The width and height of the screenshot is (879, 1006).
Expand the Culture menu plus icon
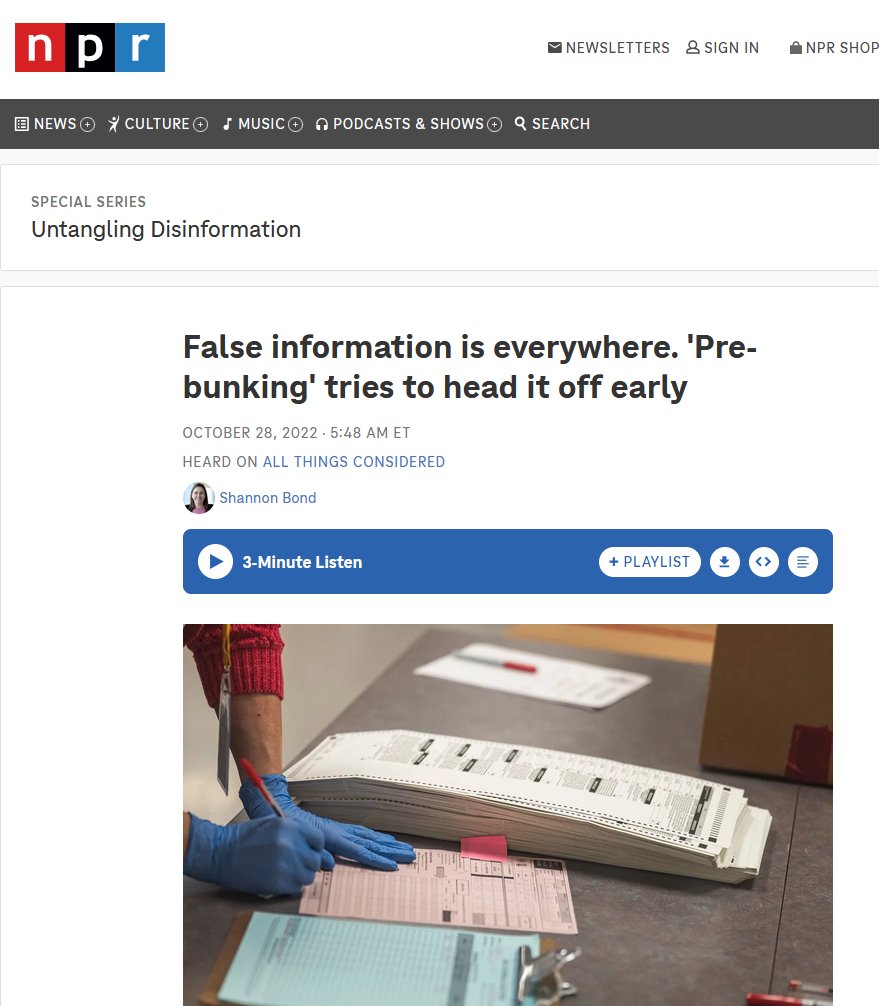[200, 124]
